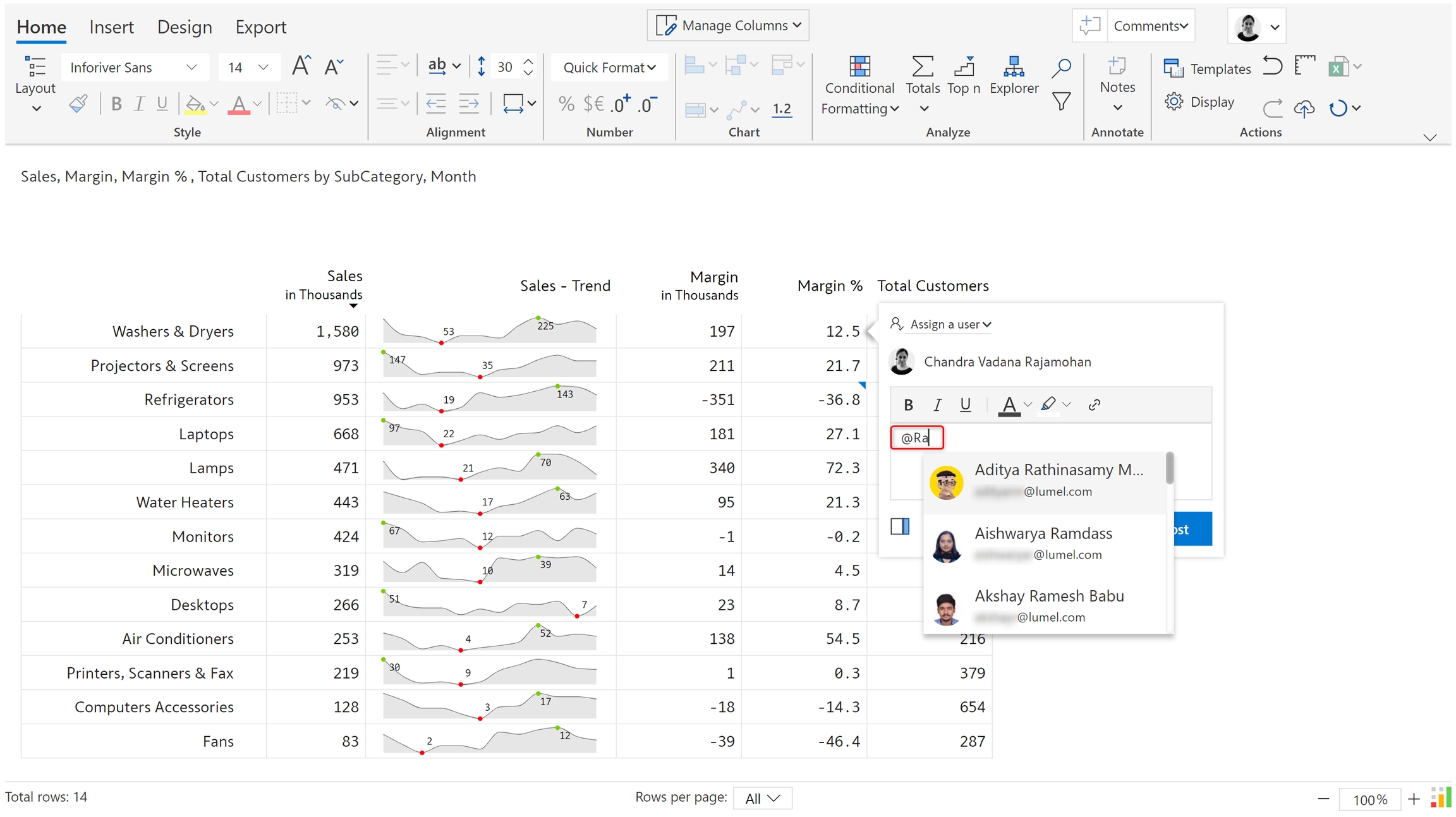Open the Top n analysis icon
The image size is (1456, 817).
964,66
